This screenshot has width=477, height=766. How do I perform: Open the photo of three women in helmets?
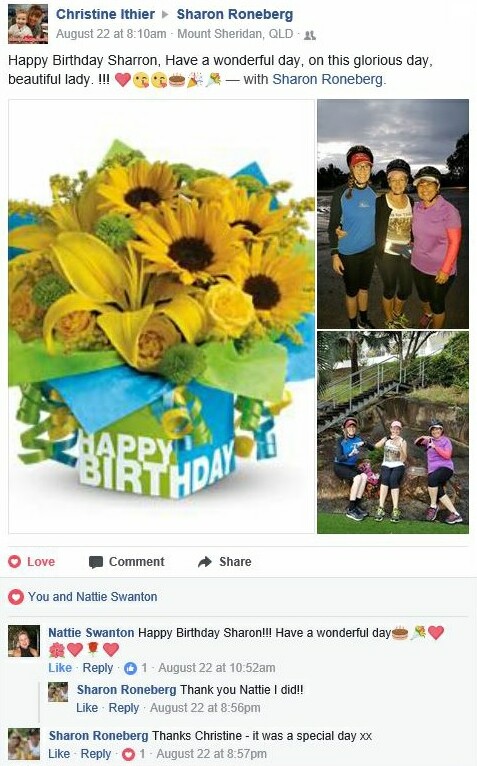pos(393,214)
